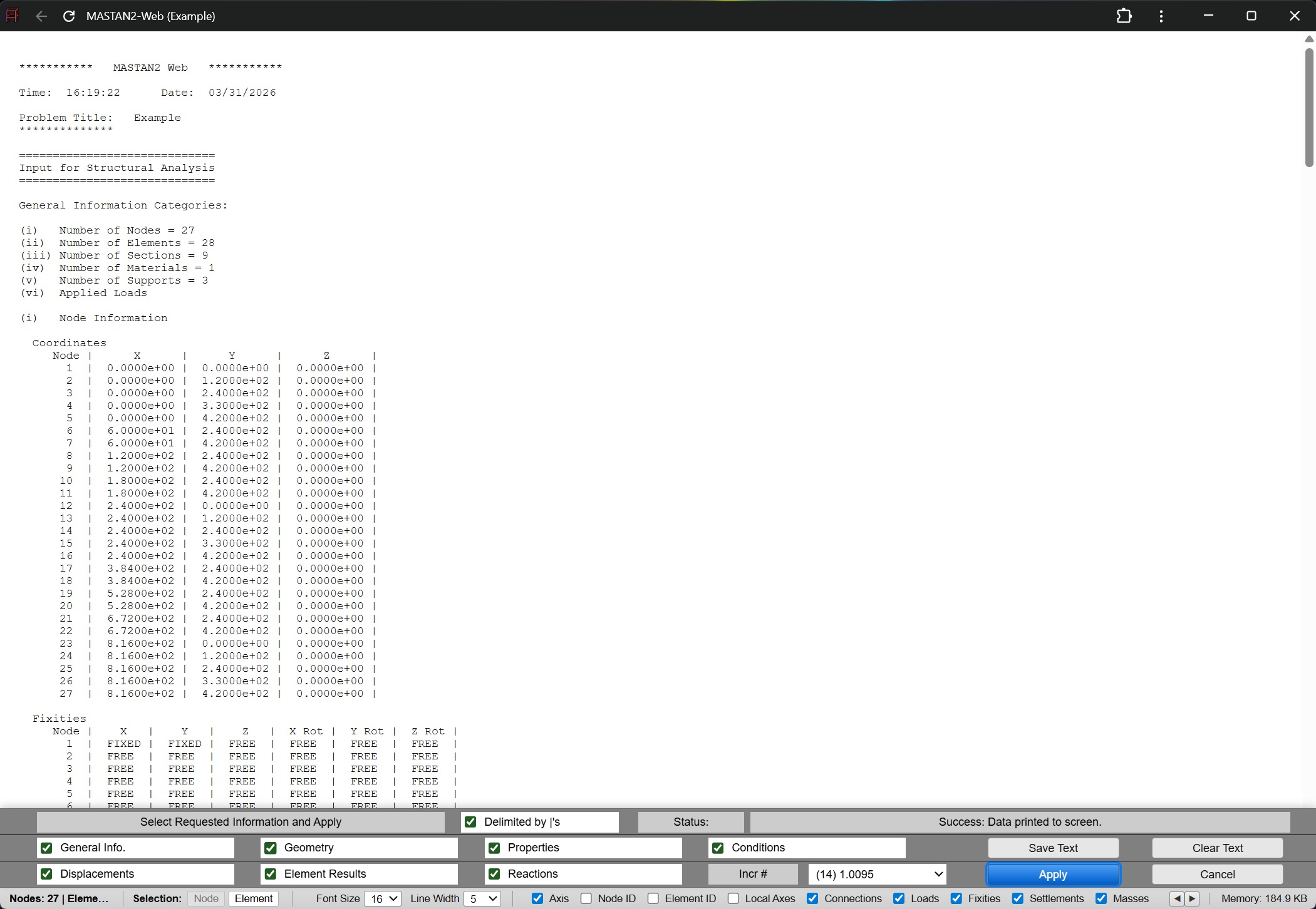Toggle the Delimited by |'s checkbox
This screenshot has height=909, width=1316.
pos(472,822)
